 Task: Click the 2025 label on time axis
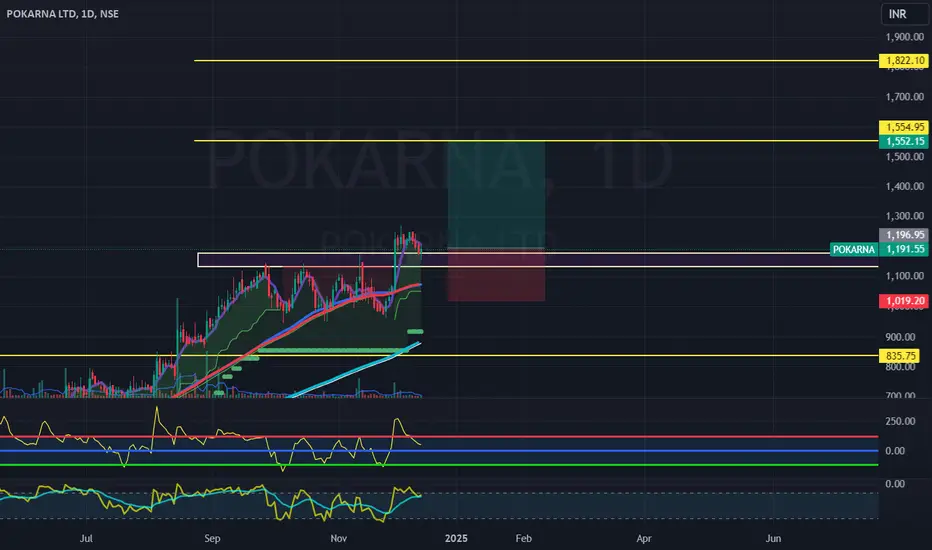tap(456, 538)
